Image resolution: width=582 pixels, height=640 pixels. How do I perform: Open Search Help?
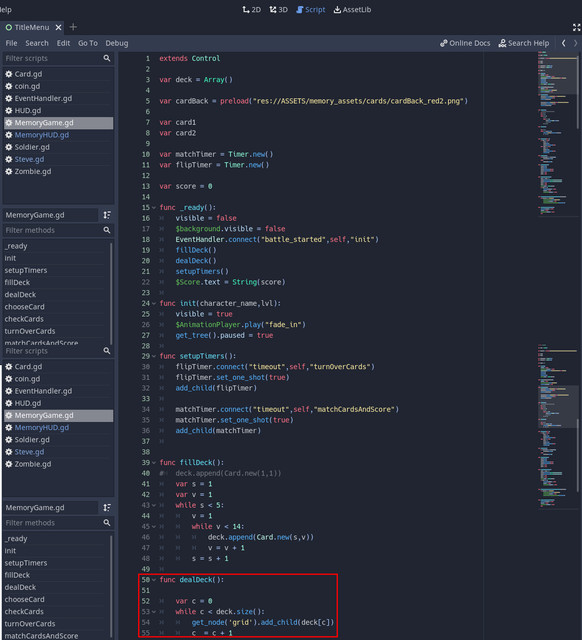tap(524, 43)
